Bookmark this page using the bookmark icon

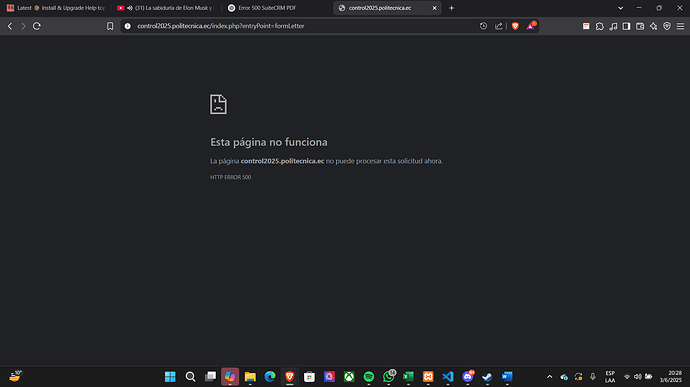tap(110, 26)
